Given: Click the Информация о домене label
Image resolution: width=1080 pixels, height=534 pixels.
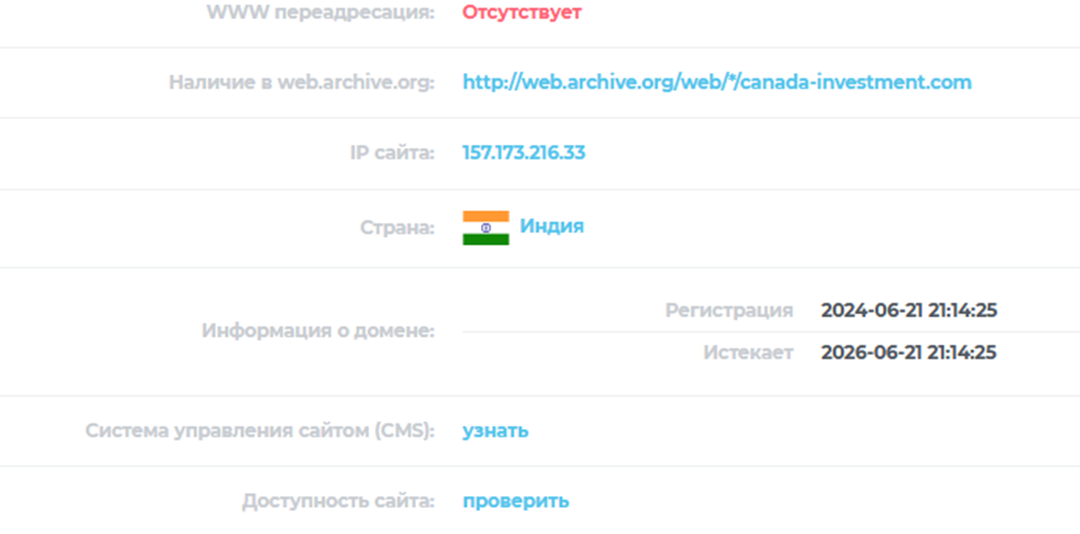Looking at the screenshot, I should pos(318,331).
